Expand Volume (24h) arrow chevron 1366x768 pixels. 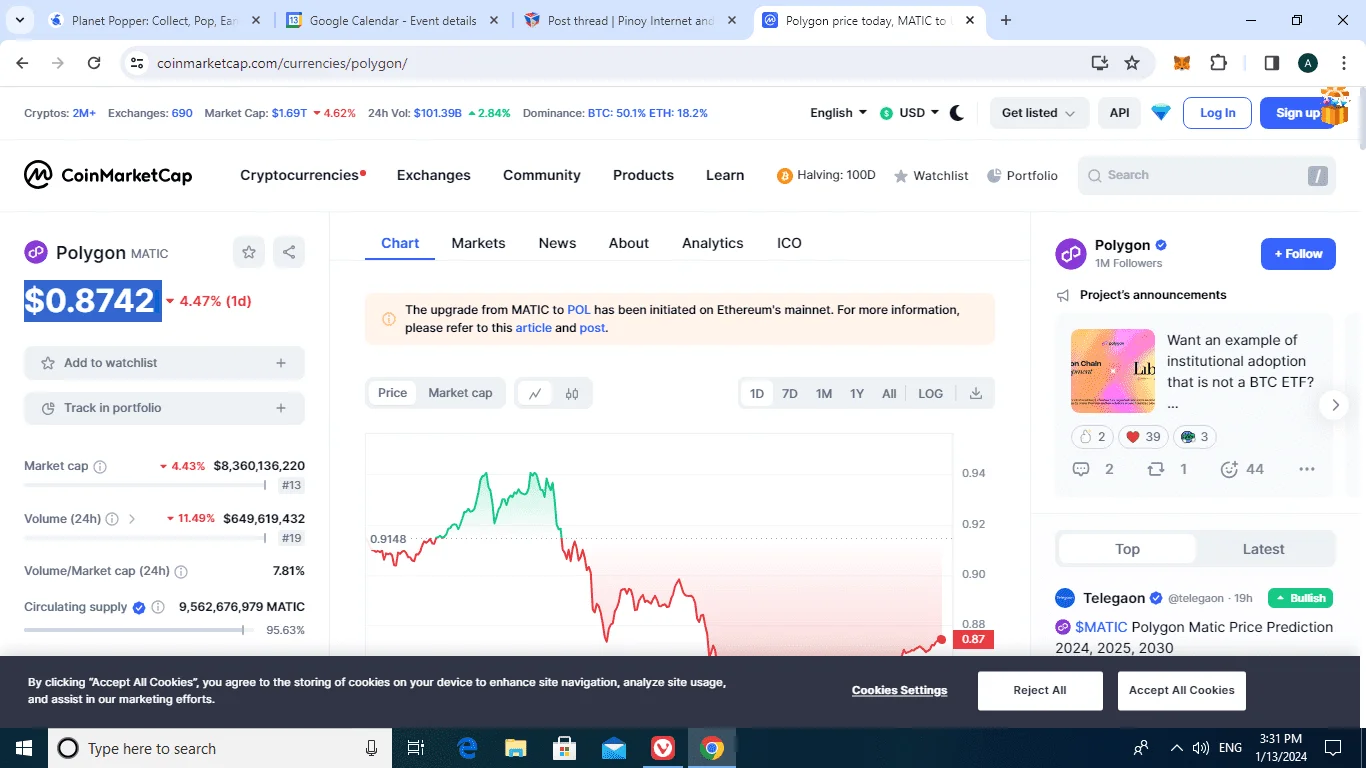pyautogui.click(x=132, y=519)
